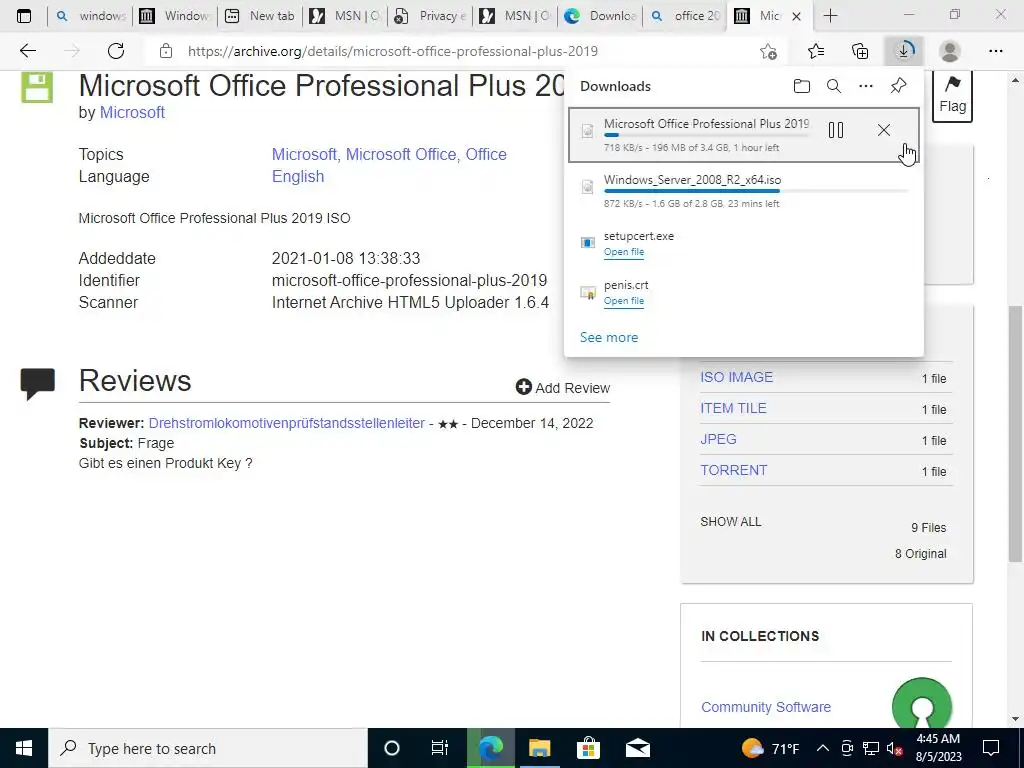This screenshot has width=1024, height=768.
Task: Click the taskbar search box
Action: pyautogui.click(x=208, y=748)
